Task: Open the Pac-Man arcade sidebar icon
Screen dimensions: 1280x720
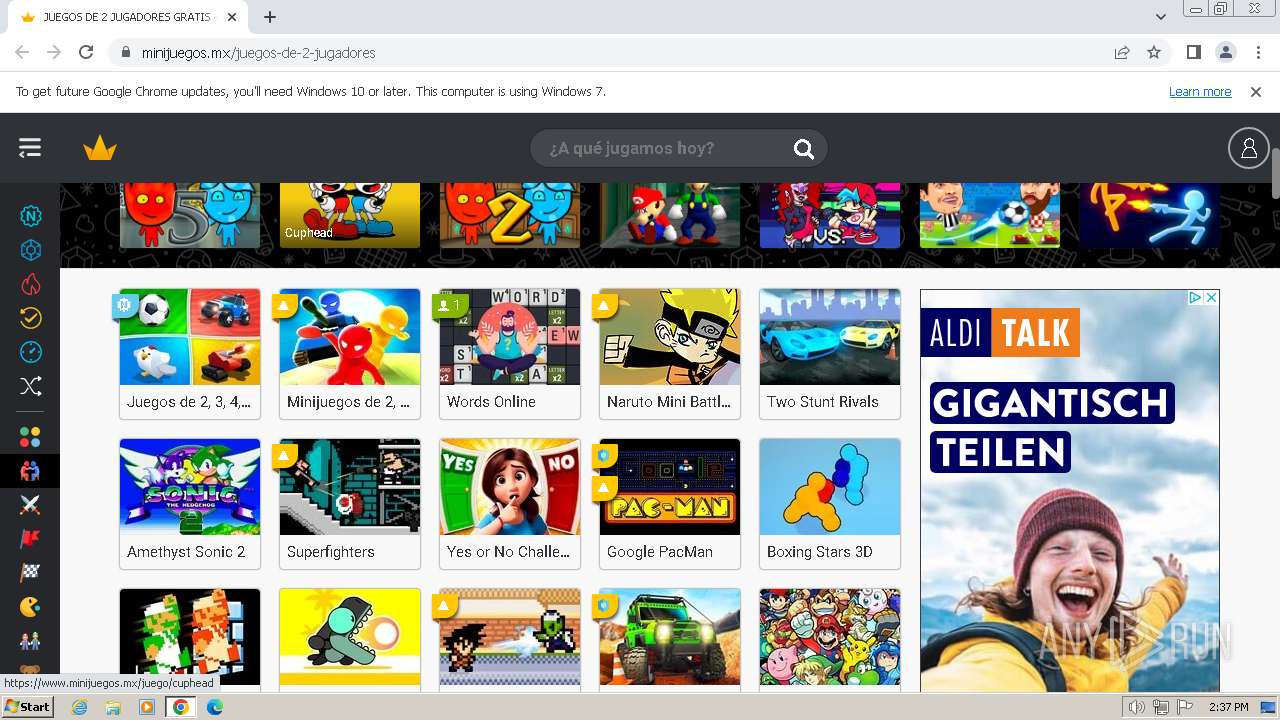Action: pos(31,607)
